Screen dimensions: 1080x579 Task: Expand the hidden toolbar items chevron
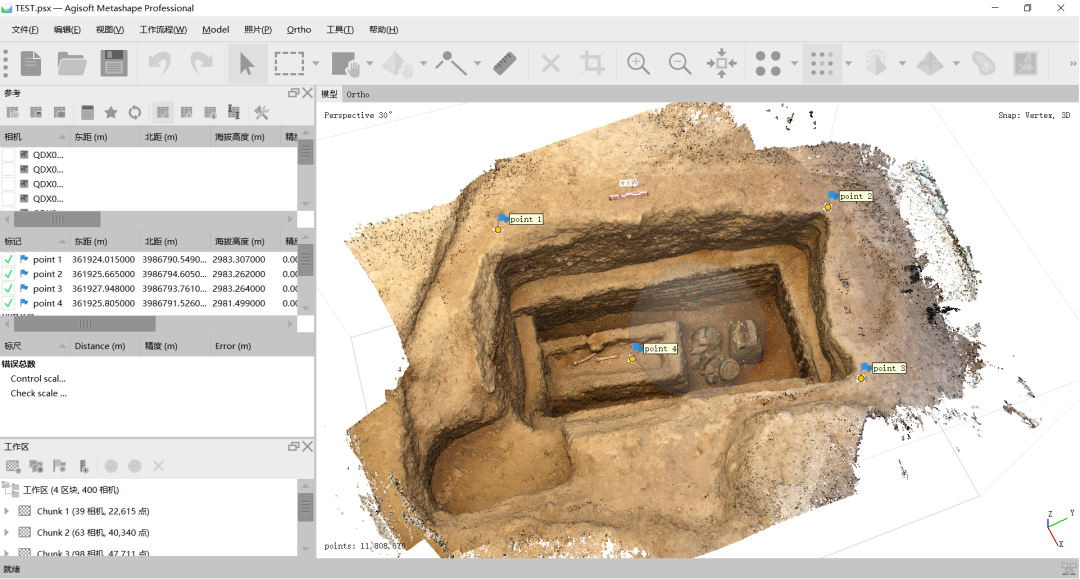pyautogui.click(x=1072, y=63)
